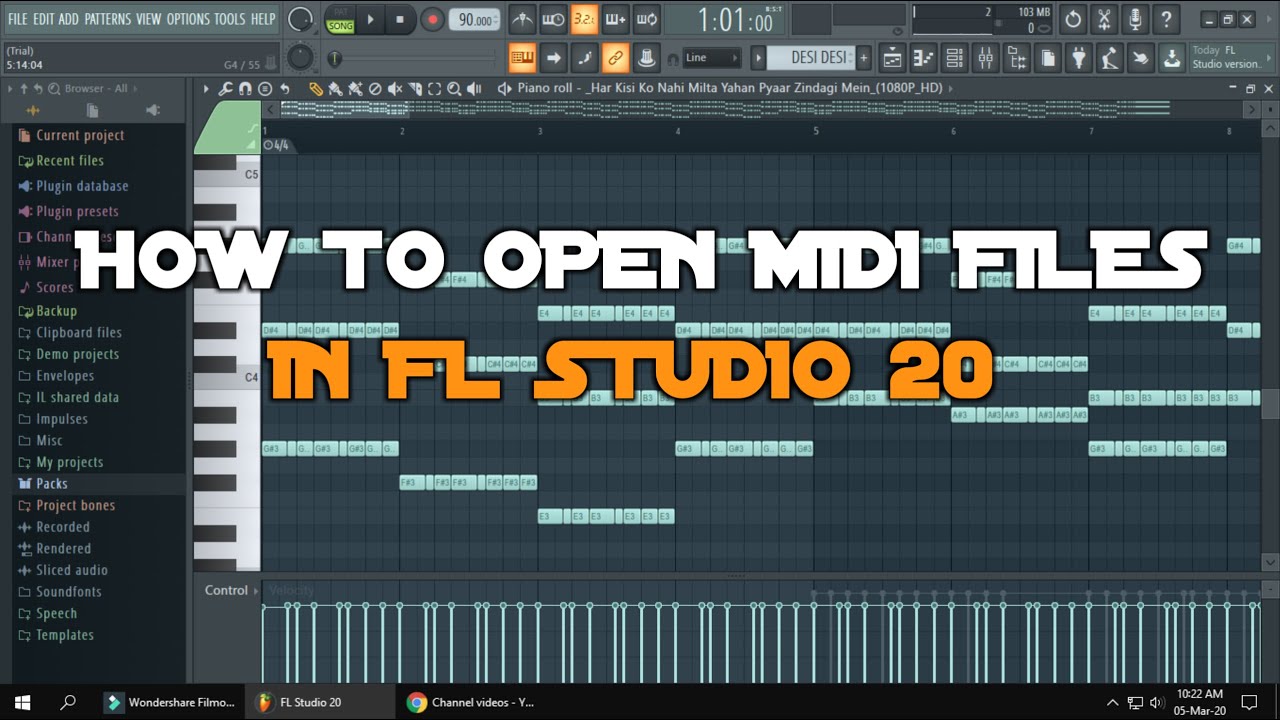Open the Playlist window from the toolbar

(891, 58)
